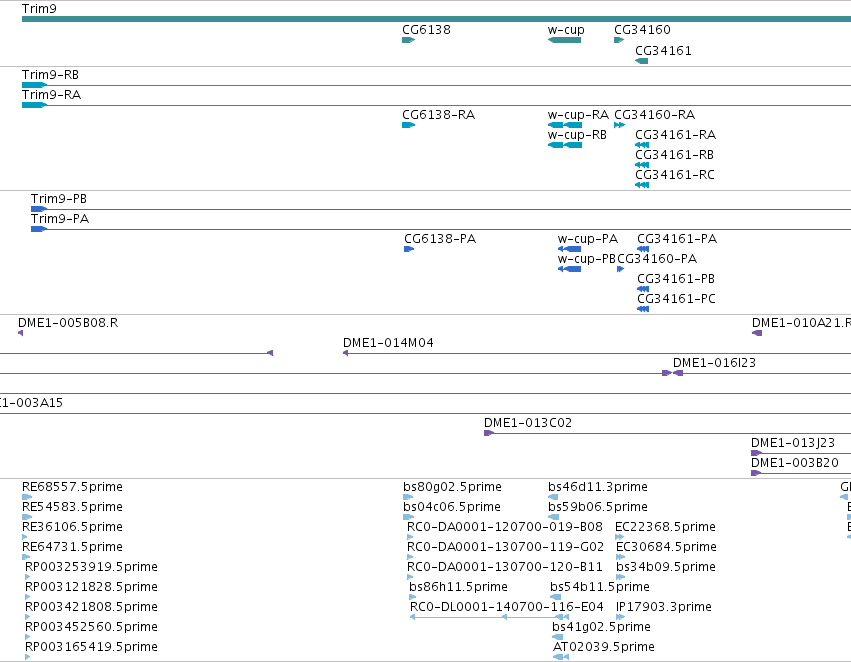
Task: Click the IP17903.3prime EST label
Action: point(664,607)
